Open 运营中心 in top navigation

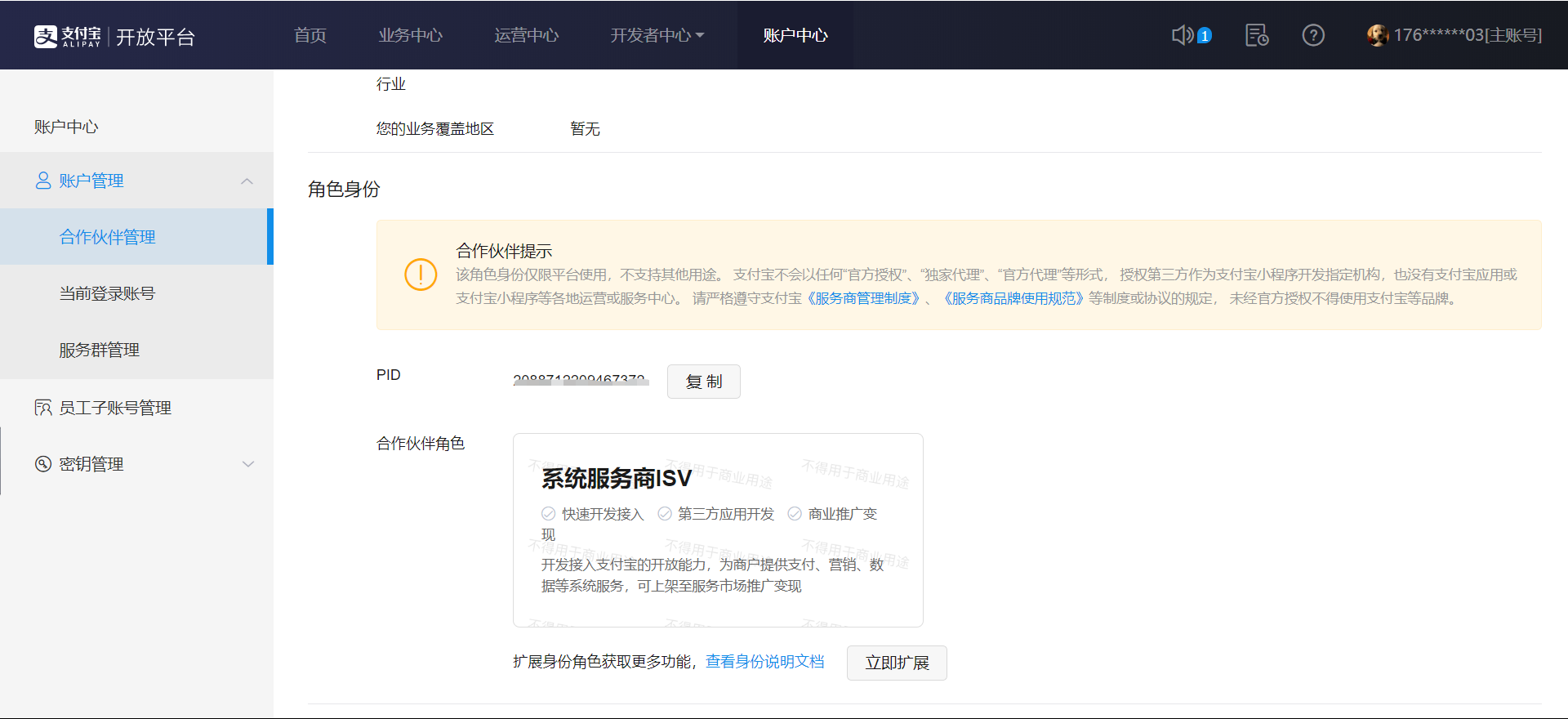tap(527, 35)
